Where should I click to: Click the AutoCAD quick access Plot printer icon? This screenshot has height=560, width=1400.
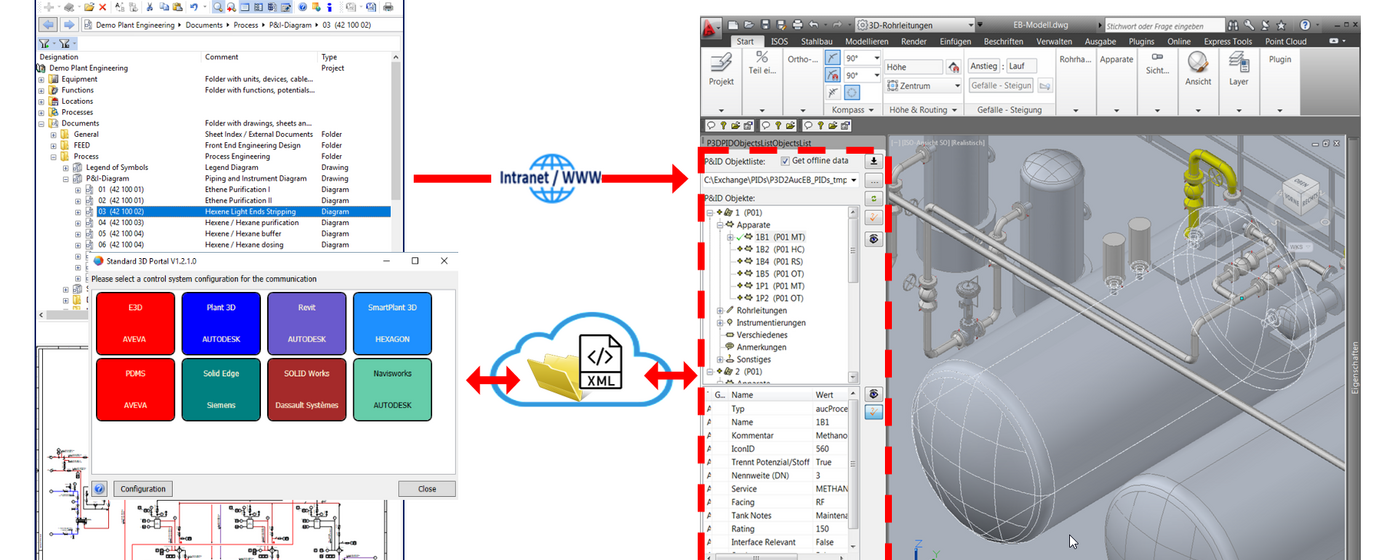pos(797,25)
